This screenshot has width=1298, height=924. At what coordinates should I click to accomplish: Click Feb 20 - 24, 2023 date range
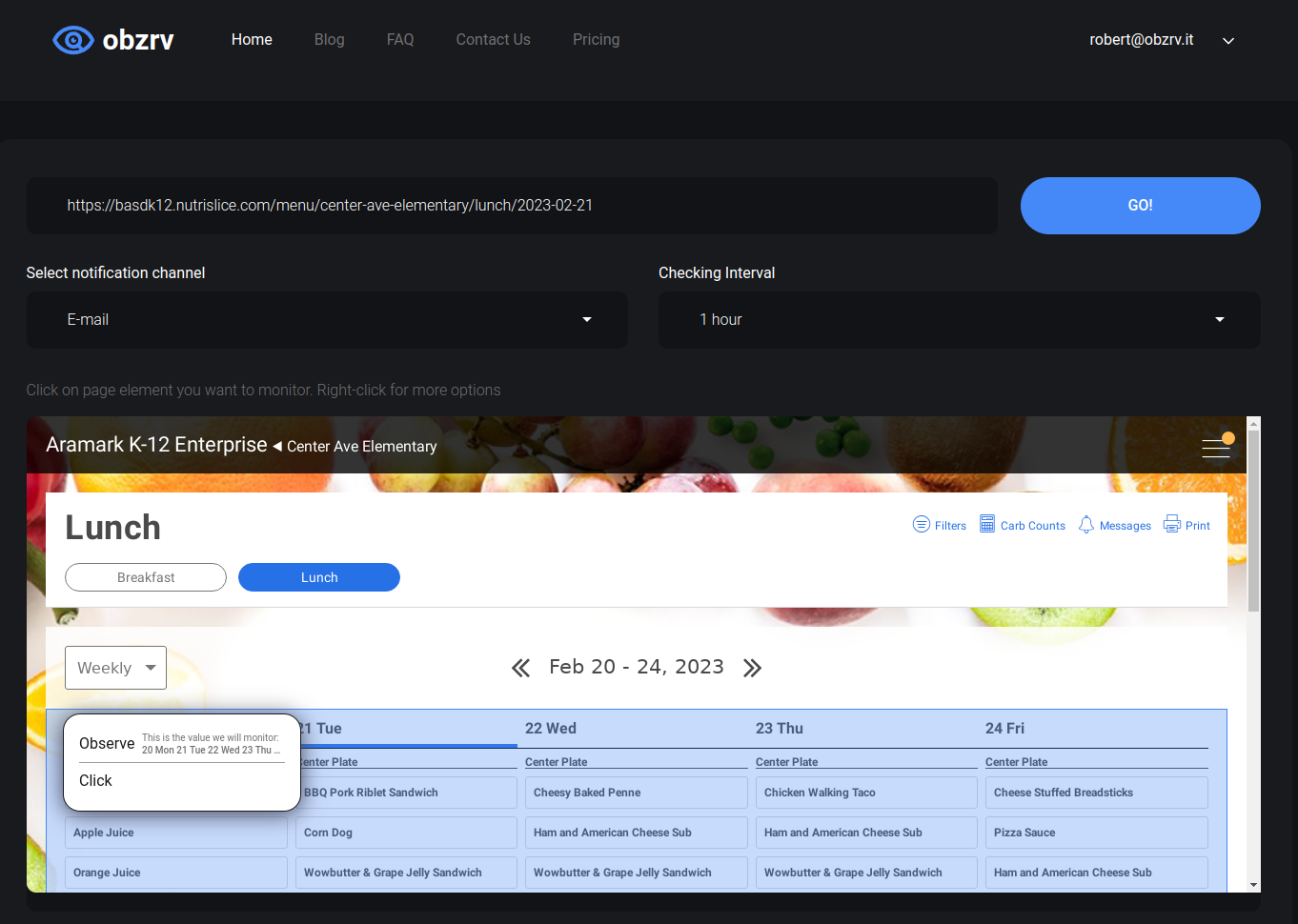(x=637, y=667)
